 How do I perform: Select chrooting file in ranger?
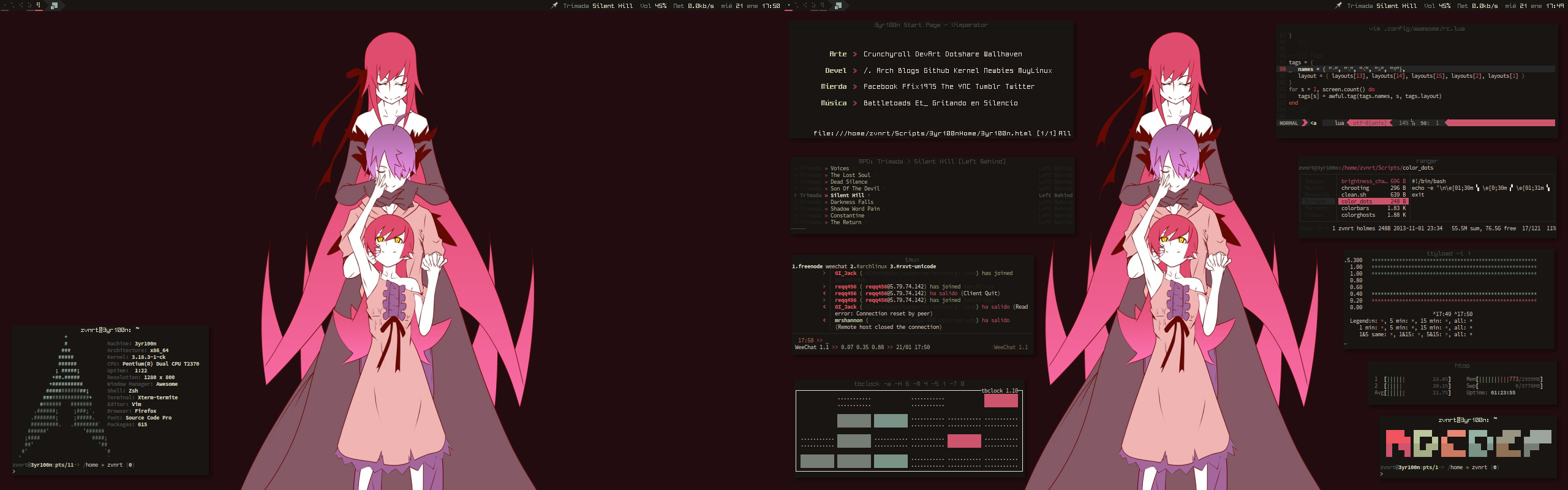1373,188
